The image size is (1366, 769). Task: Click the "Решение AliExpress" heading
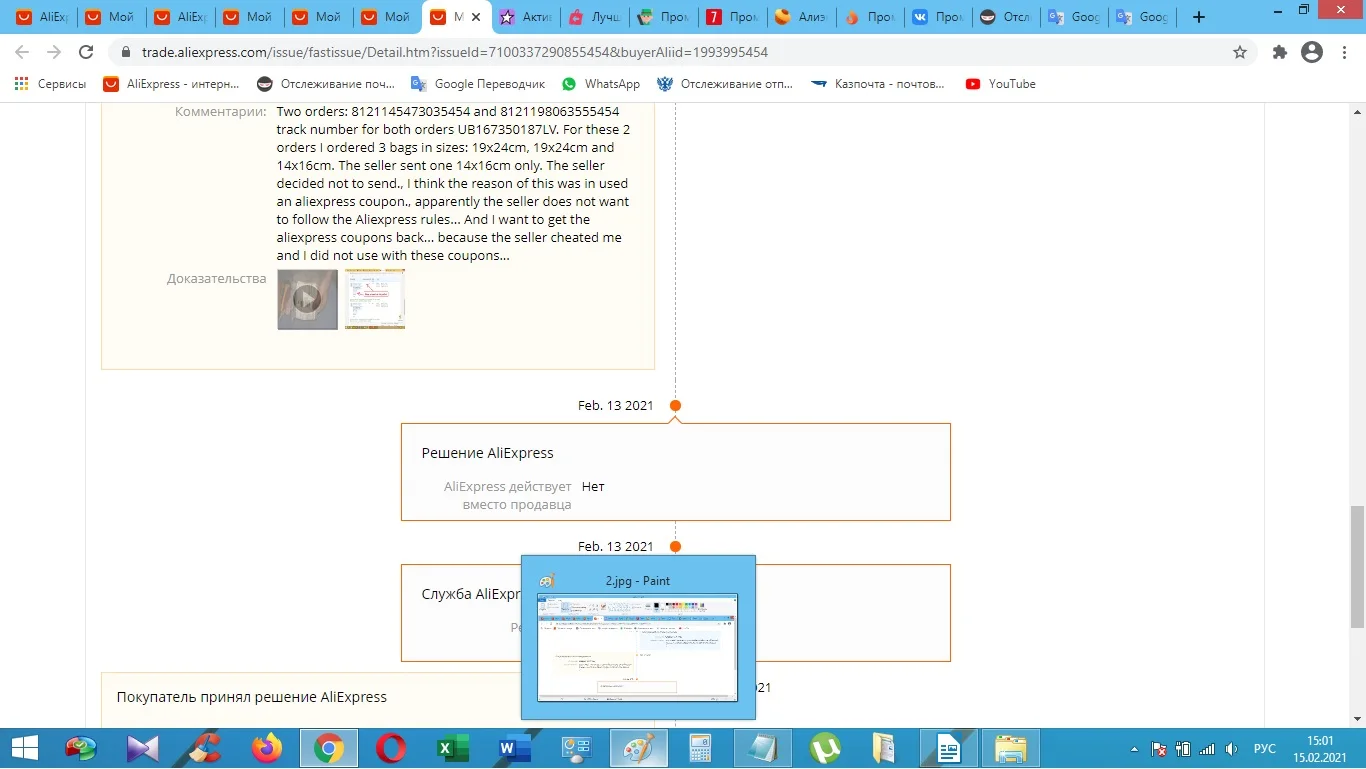(x=487, y=453)
